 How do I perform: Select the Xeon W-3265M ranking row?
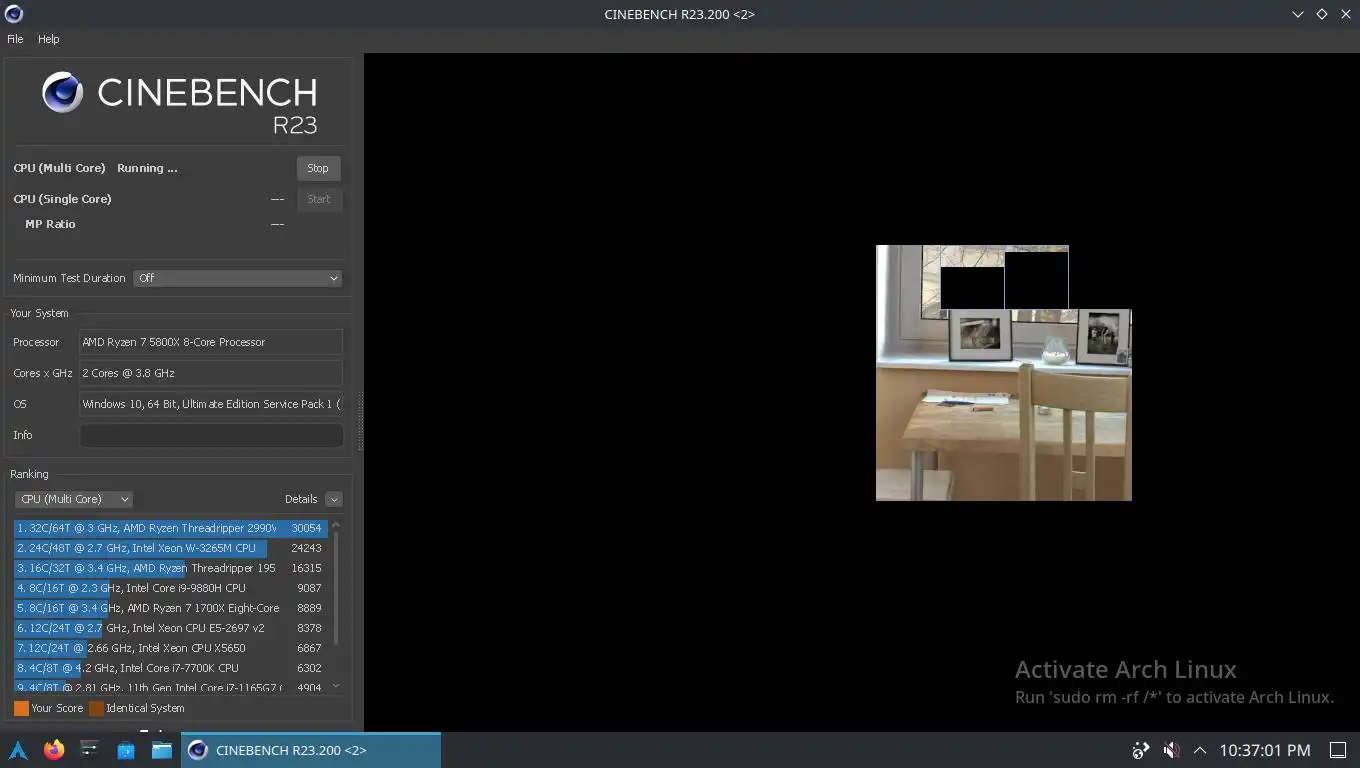(x=170, y=548)
